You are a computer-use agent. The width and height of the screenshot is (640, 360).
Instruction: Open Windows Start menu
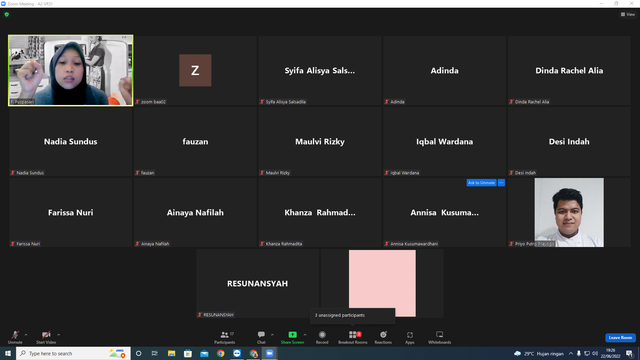(8, 353)
